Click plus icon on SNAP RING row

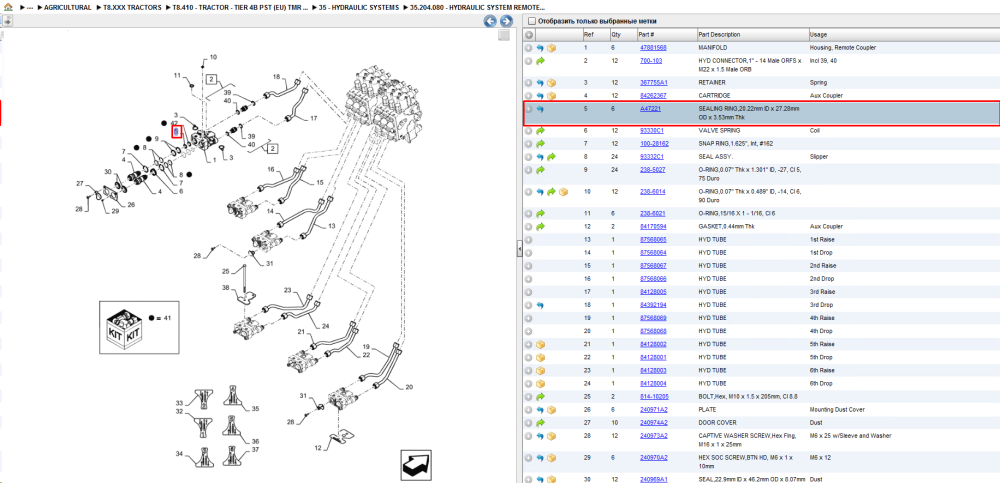pyautogui.click(x=528, y=144)
